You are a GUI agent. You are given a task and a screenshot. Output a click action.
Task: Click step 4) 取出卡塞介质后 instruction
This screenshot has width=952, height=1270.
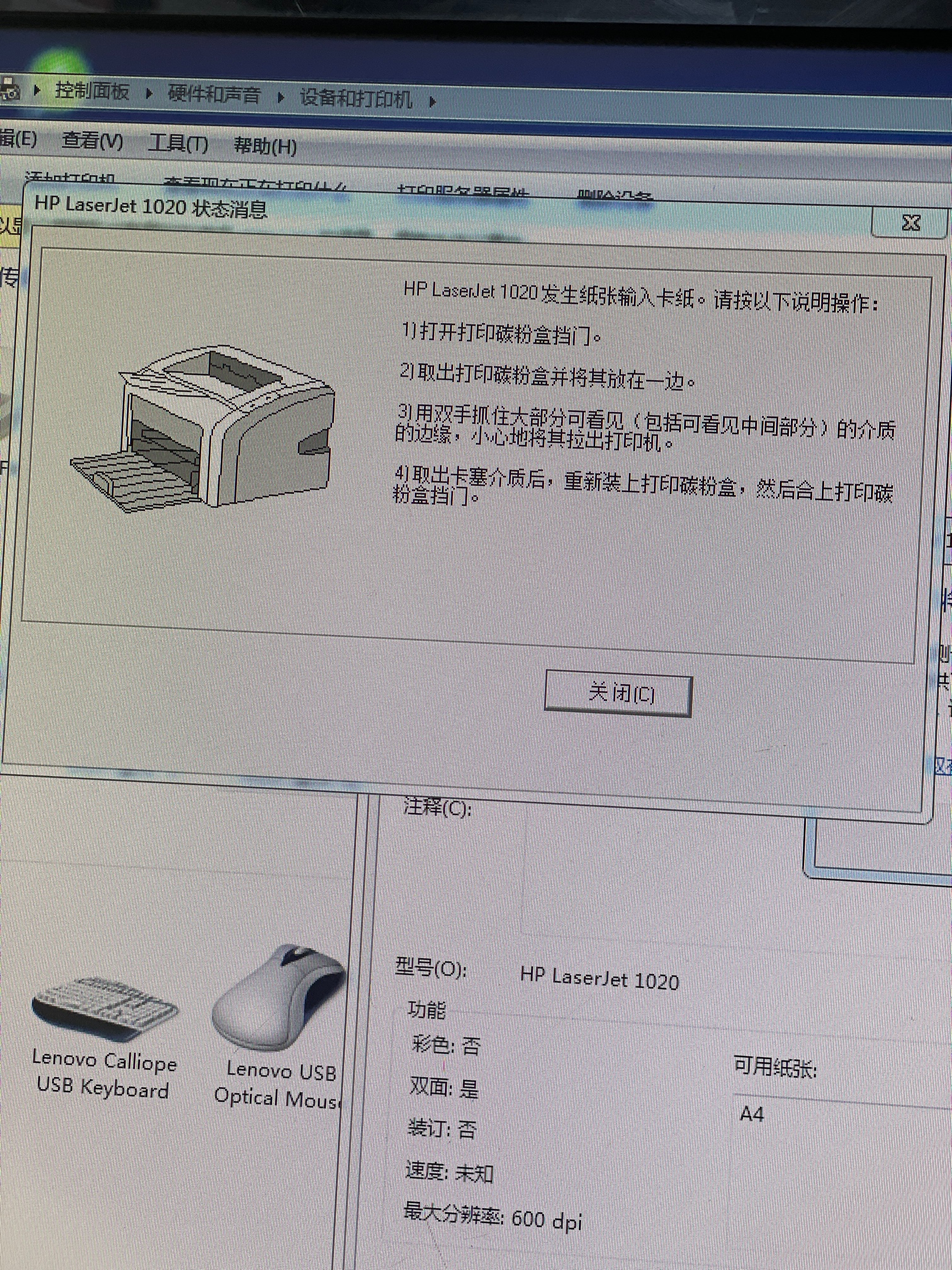643,487
